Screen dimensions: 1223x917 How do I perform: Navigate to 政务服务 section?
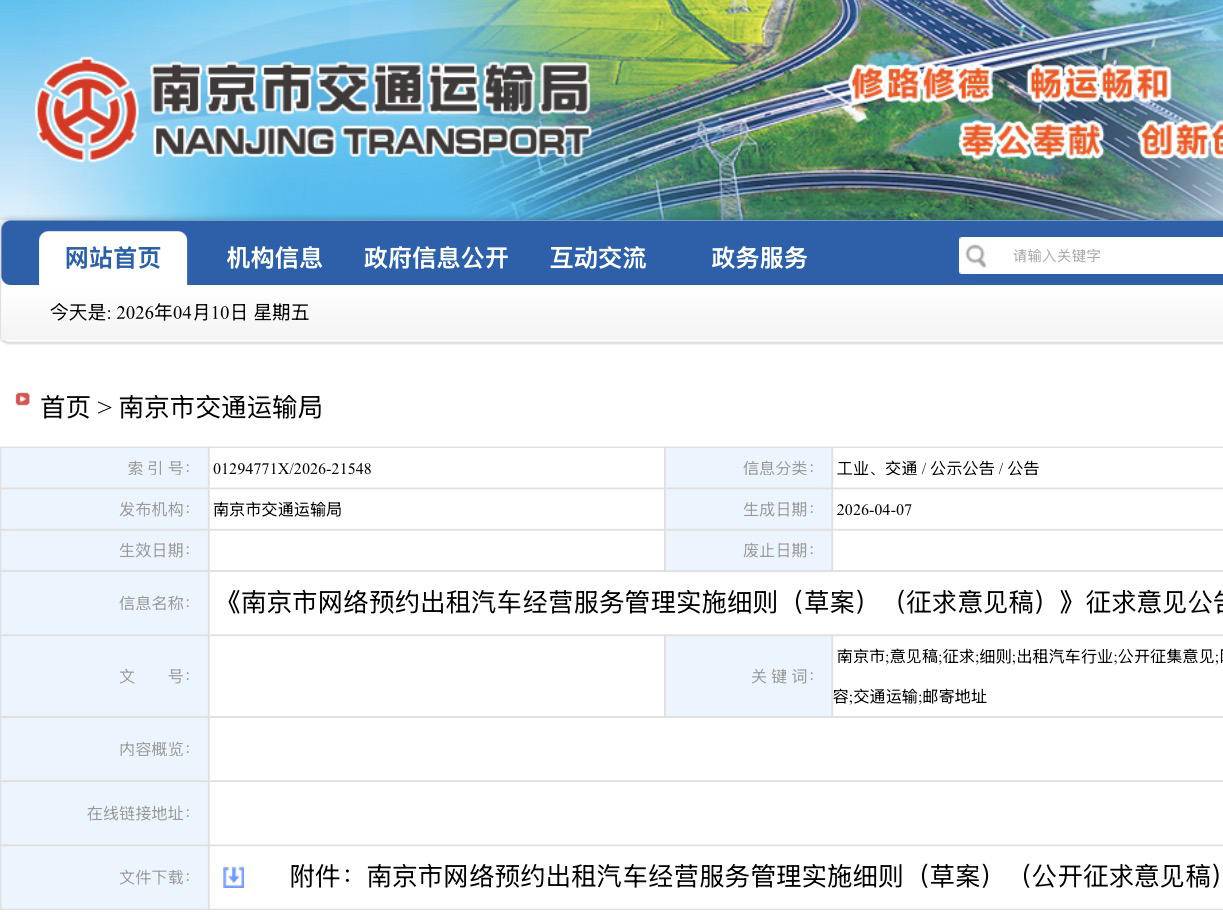click(759, 258)
